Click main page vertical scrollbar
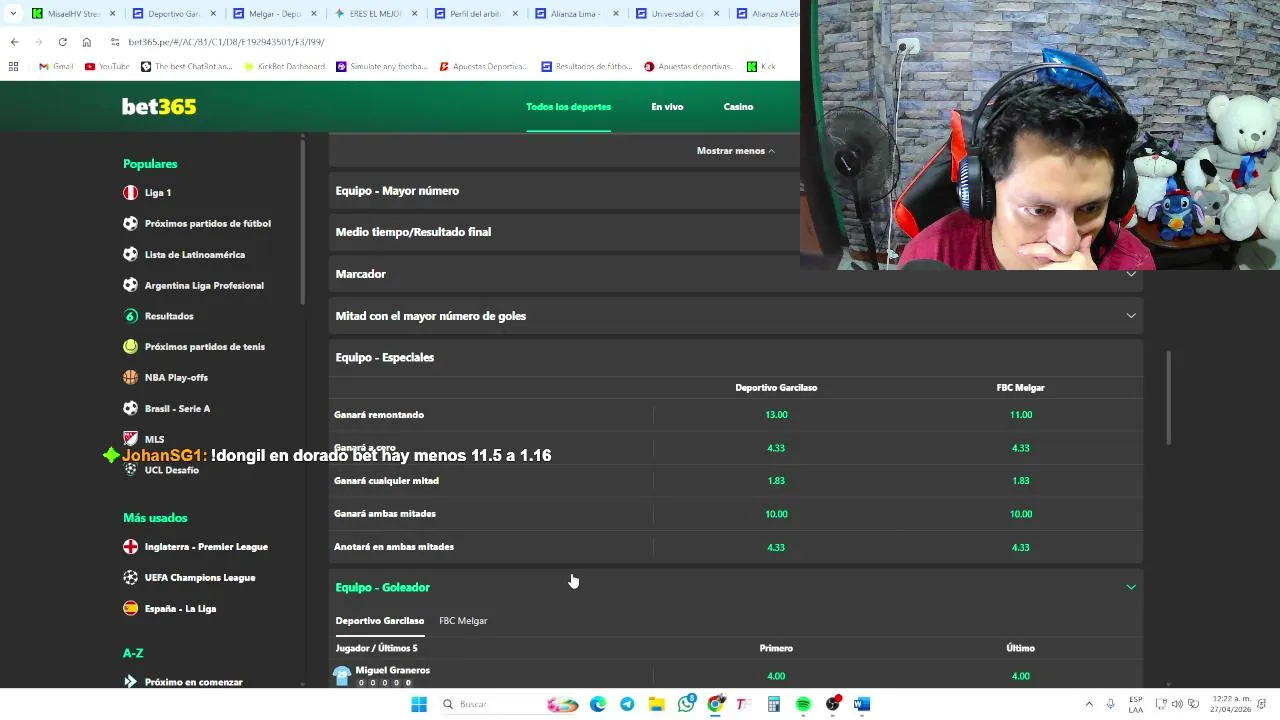The width and height of the screenshot is (1280, 720). tap(1168, 398)
